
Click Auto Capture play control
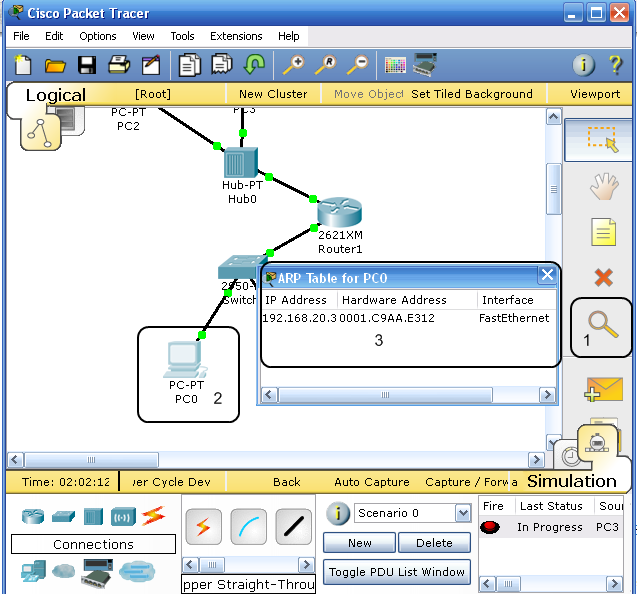click(372, 482)
